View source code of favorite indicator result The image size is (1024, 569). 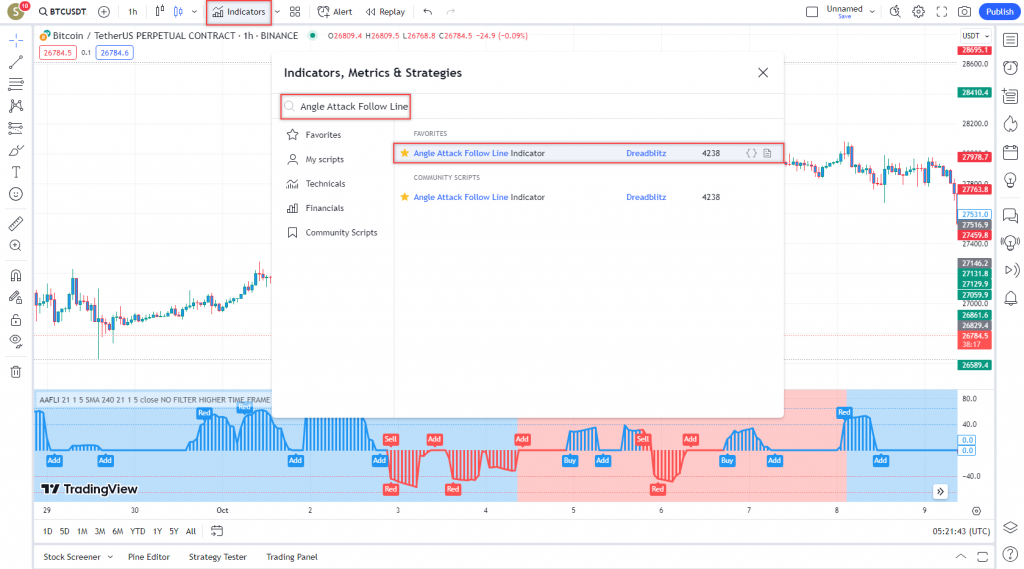click(x=752, y=153)
